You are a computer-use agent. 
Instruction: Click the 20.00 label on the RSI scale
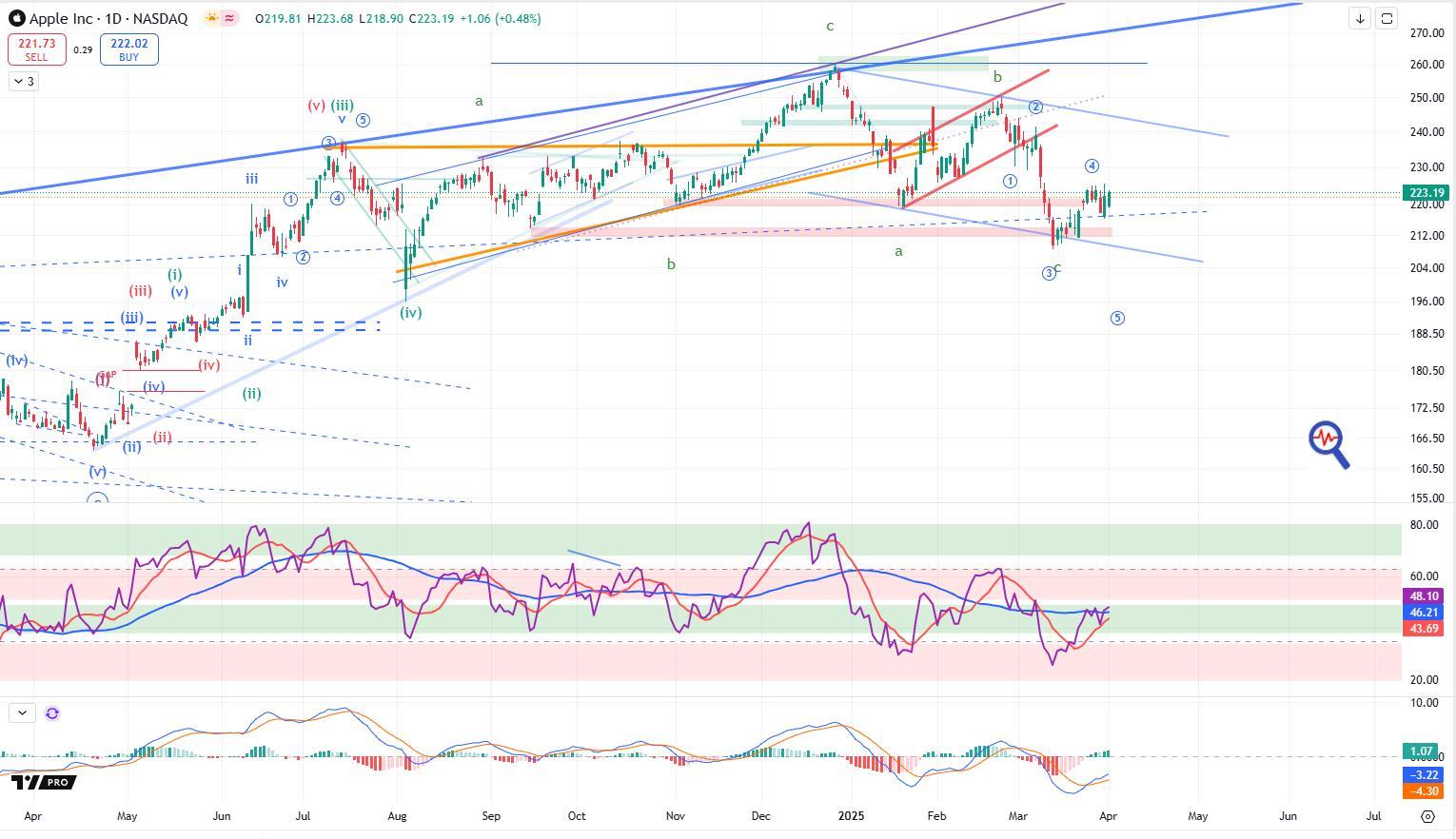[x=1424, y=680]
